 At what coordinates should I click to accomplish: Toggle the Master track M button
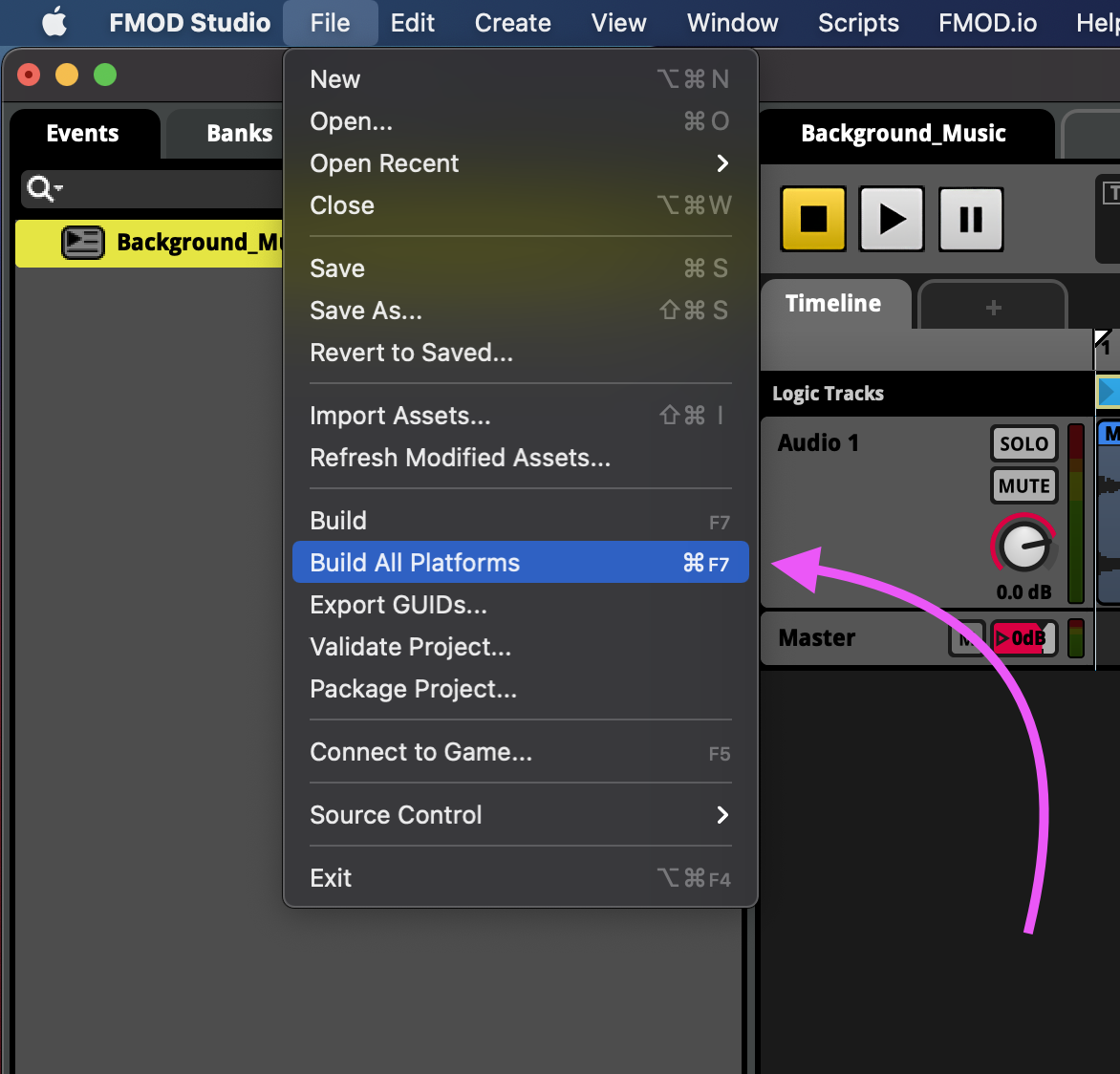click(x=966, y=637)
